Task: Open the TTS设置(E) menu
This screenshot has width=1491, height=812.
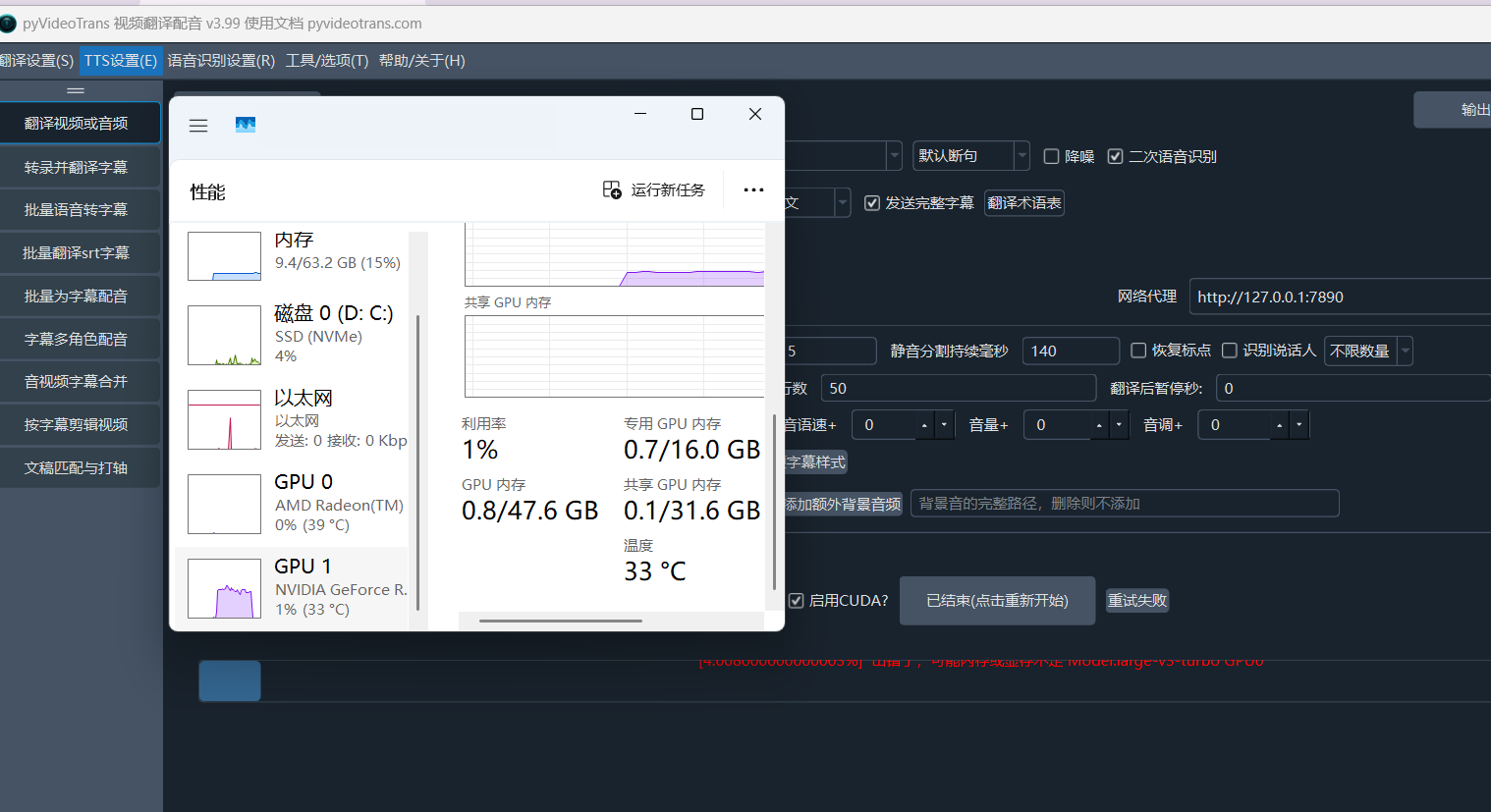Action: tap(121, 61)
